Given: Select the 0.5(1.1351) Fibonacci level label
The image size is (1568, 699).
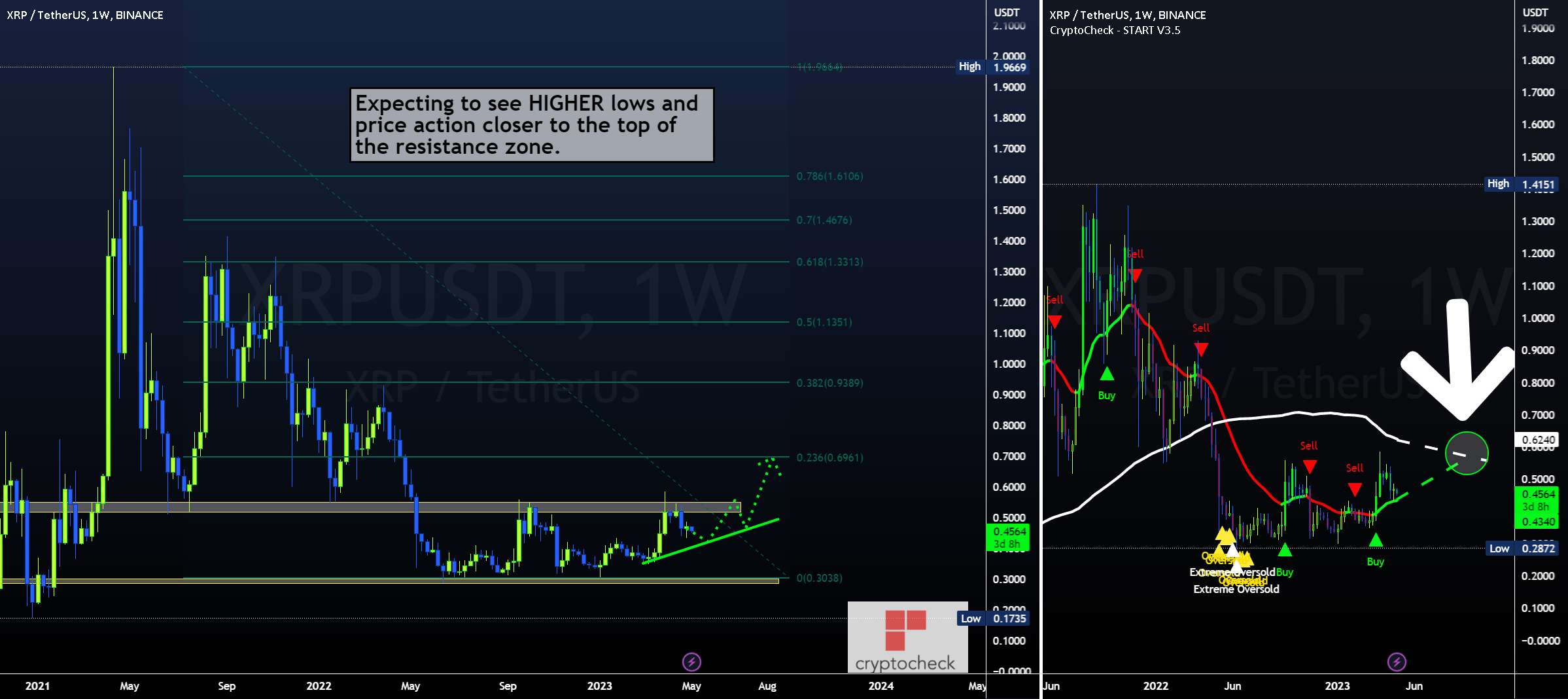Looking at the screenshot, I should pos(824,322).
